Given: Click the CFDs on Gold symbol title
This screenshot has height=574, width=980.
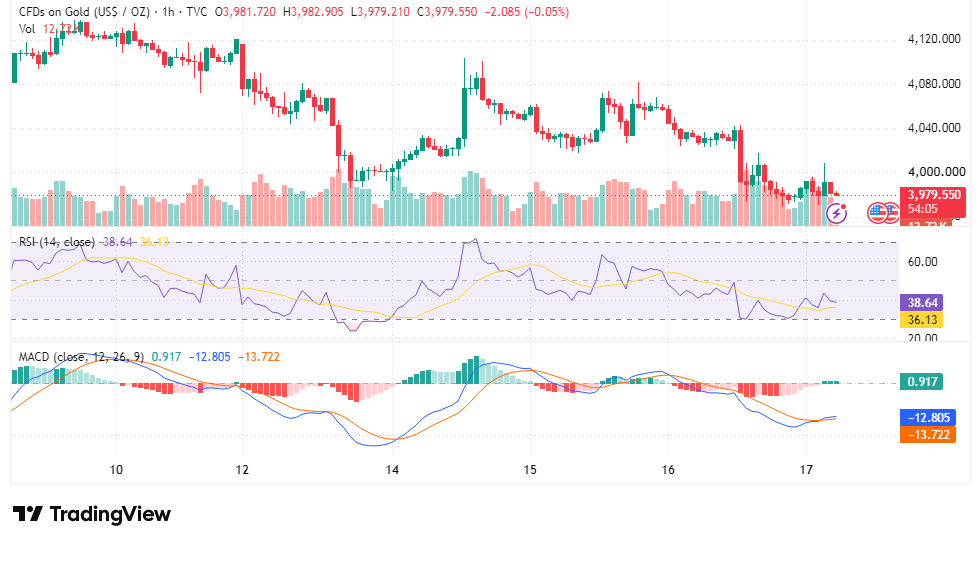Looking at the screenshot, I should (x=84, y=12).
